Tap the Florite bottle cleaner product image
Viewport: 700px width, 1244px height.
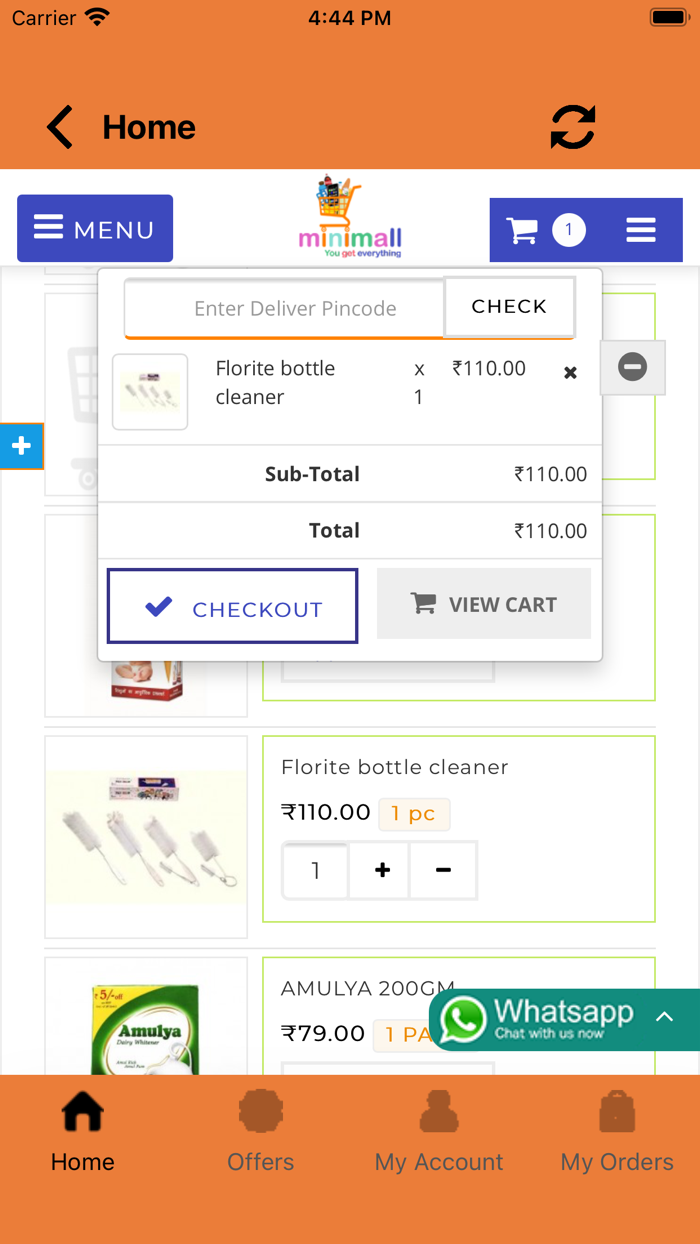point(146,837)
